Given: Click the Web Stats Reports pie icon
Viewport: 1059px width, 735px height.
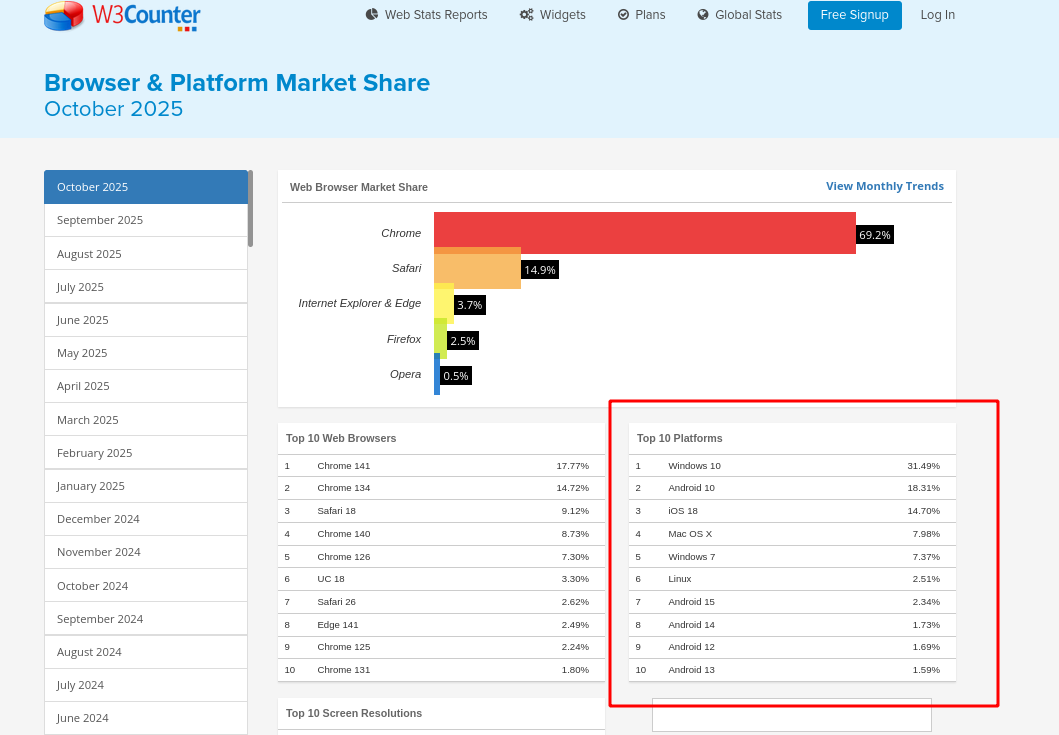Looking at the screenshot, I should (372, 15).
